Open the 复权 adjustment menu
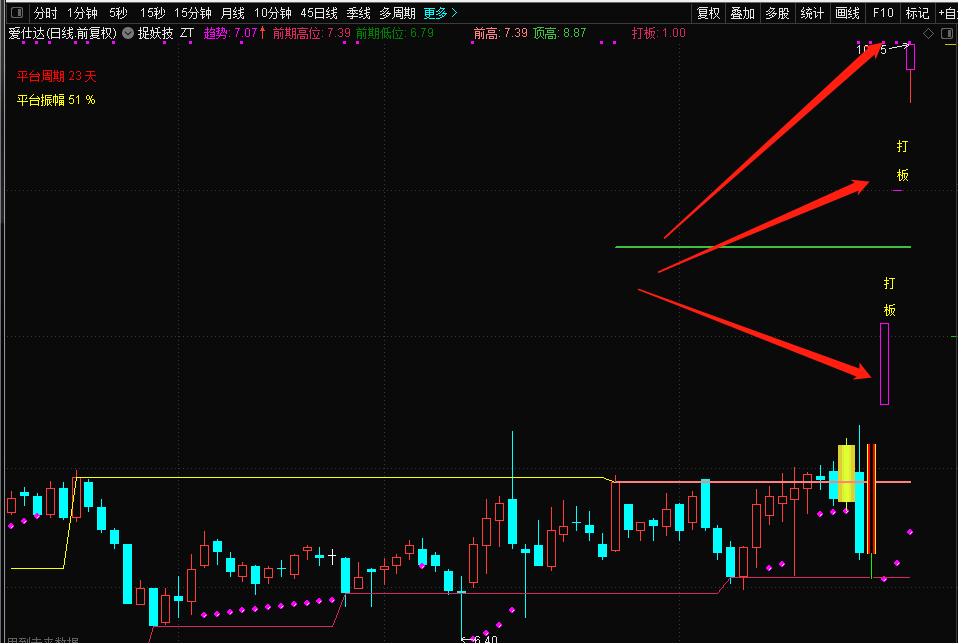 pos(708,13)
